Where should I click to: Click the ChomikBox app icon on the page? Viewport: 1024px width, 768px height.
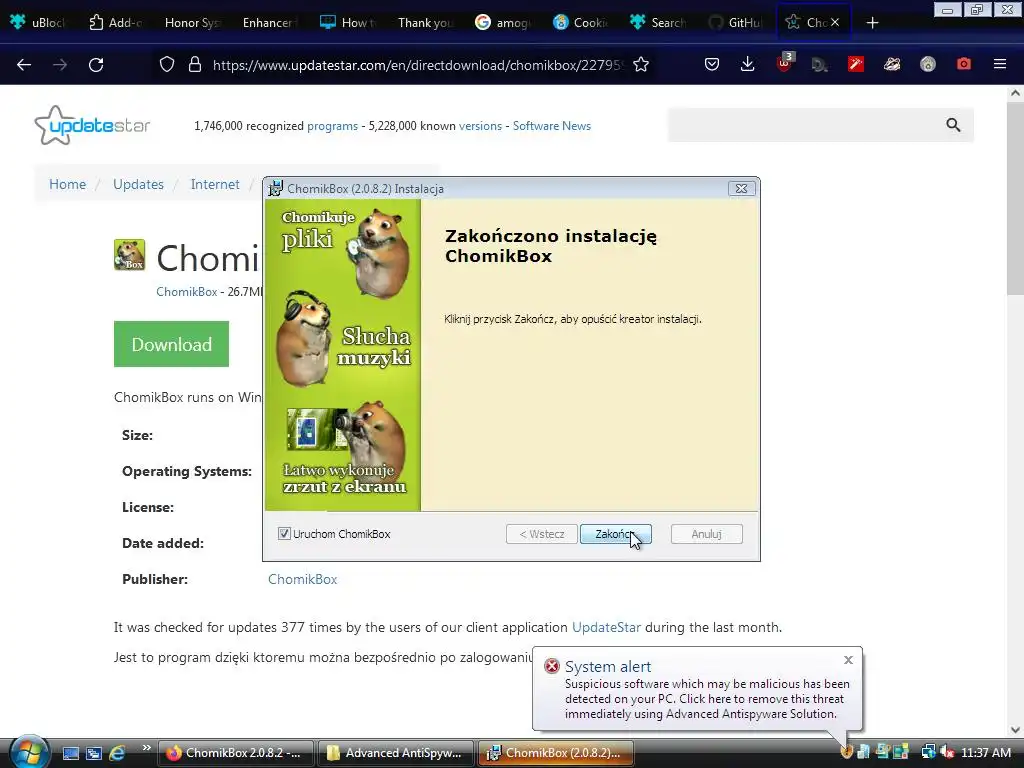tap(129, 255)
